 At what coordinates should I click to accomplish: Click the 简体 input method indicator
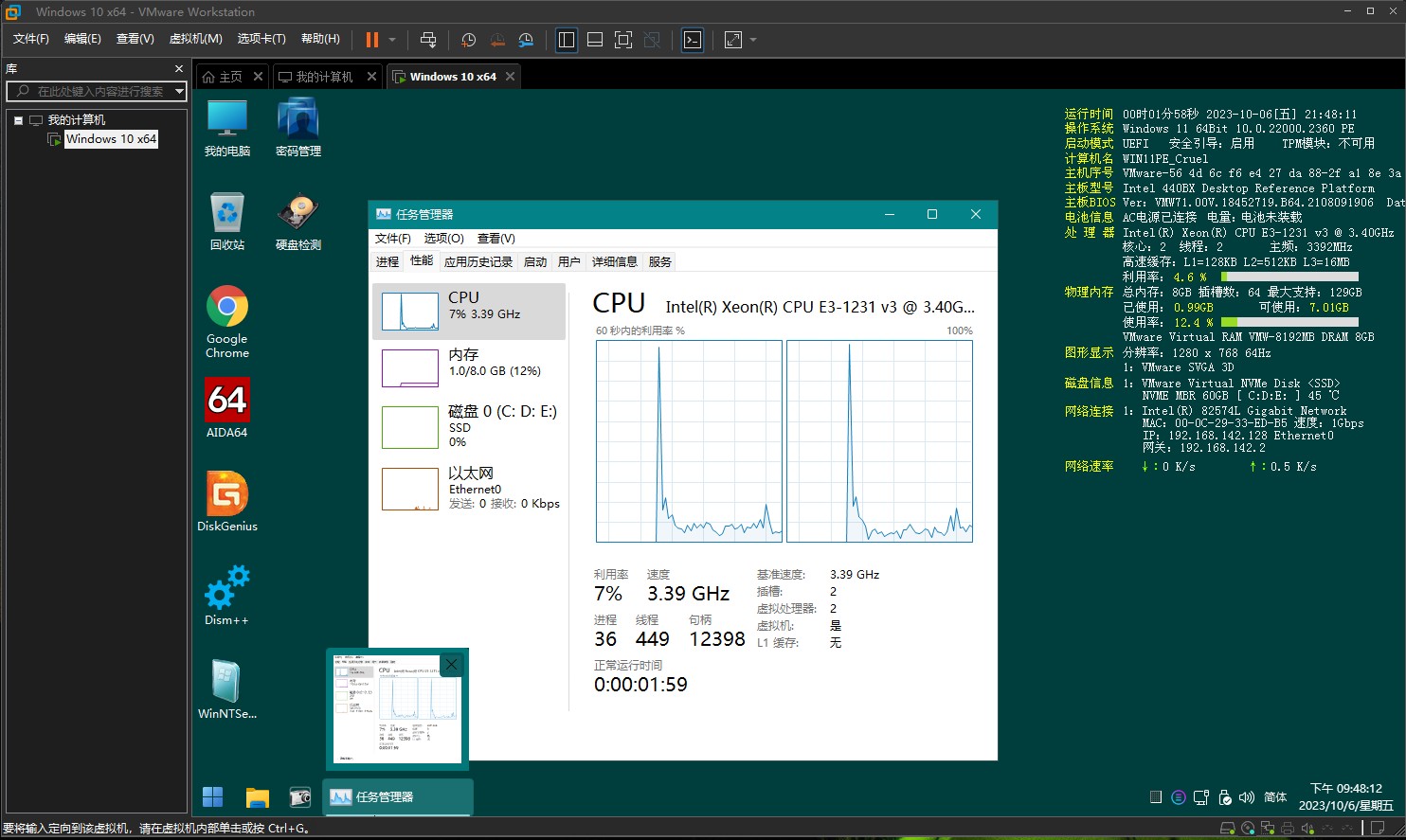pyautogui.click(x=1275, y=797)
